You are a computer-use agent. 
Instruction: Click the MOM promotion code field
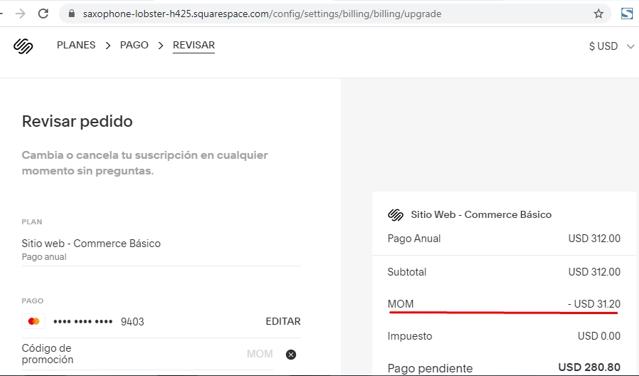click(x=260, y=354)
